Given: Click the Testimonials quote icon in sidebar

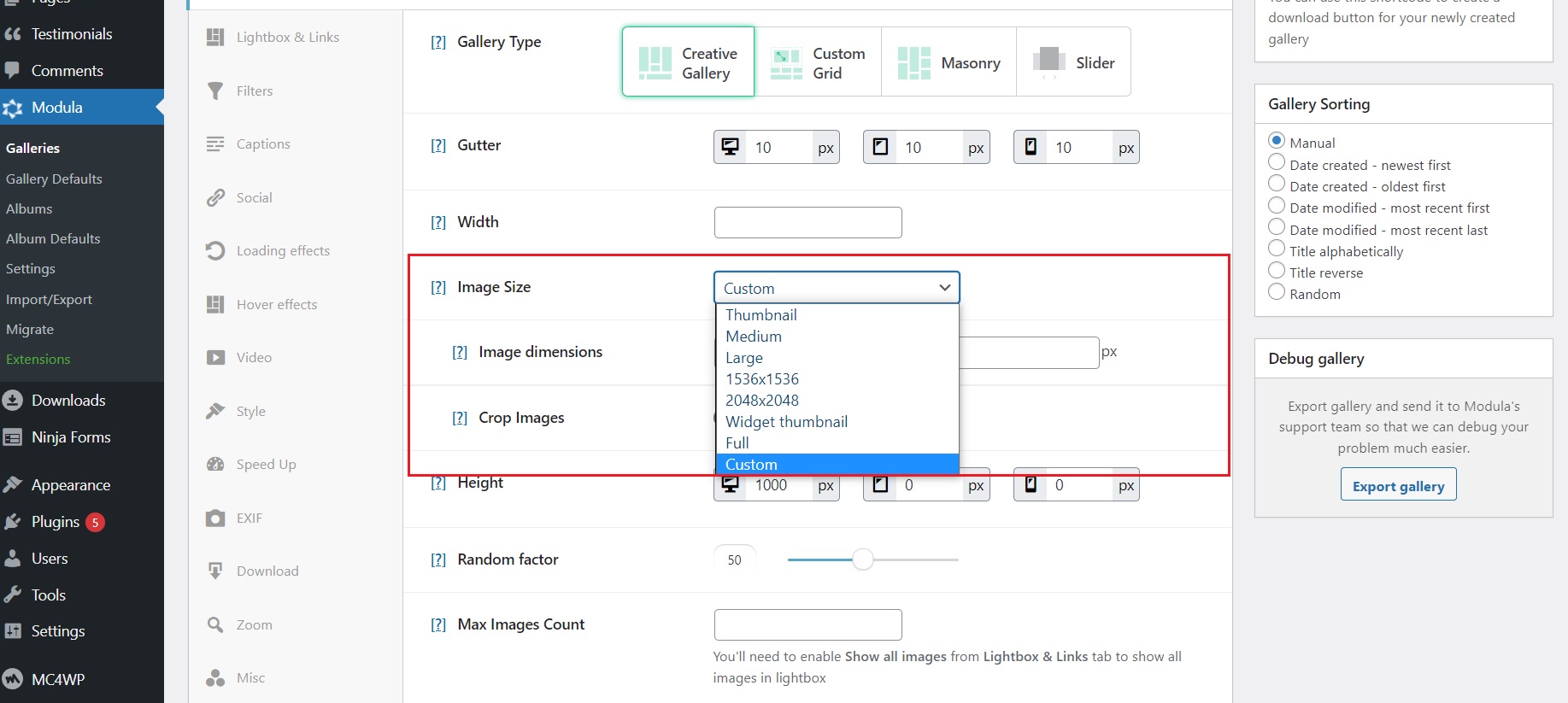Looking at the screenshot, I should click(x=13, y=34).
